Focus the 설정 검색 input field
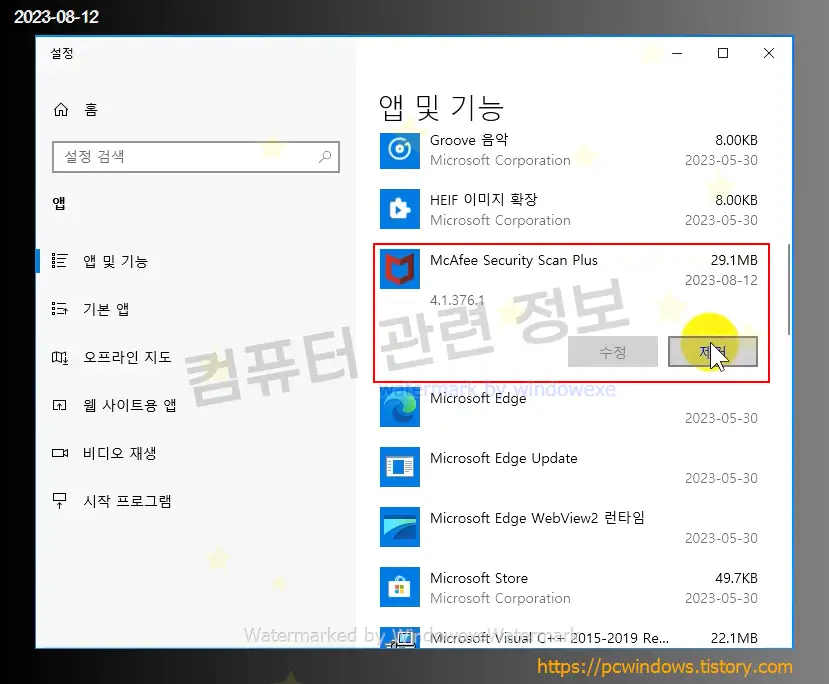Screen dimensions: 829x684 [196, 156]
